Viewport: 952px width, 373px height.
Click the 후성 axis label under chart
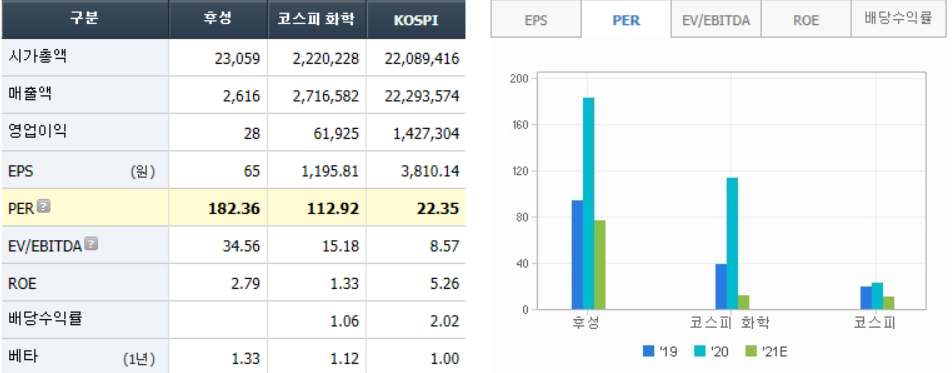point(585,323)
